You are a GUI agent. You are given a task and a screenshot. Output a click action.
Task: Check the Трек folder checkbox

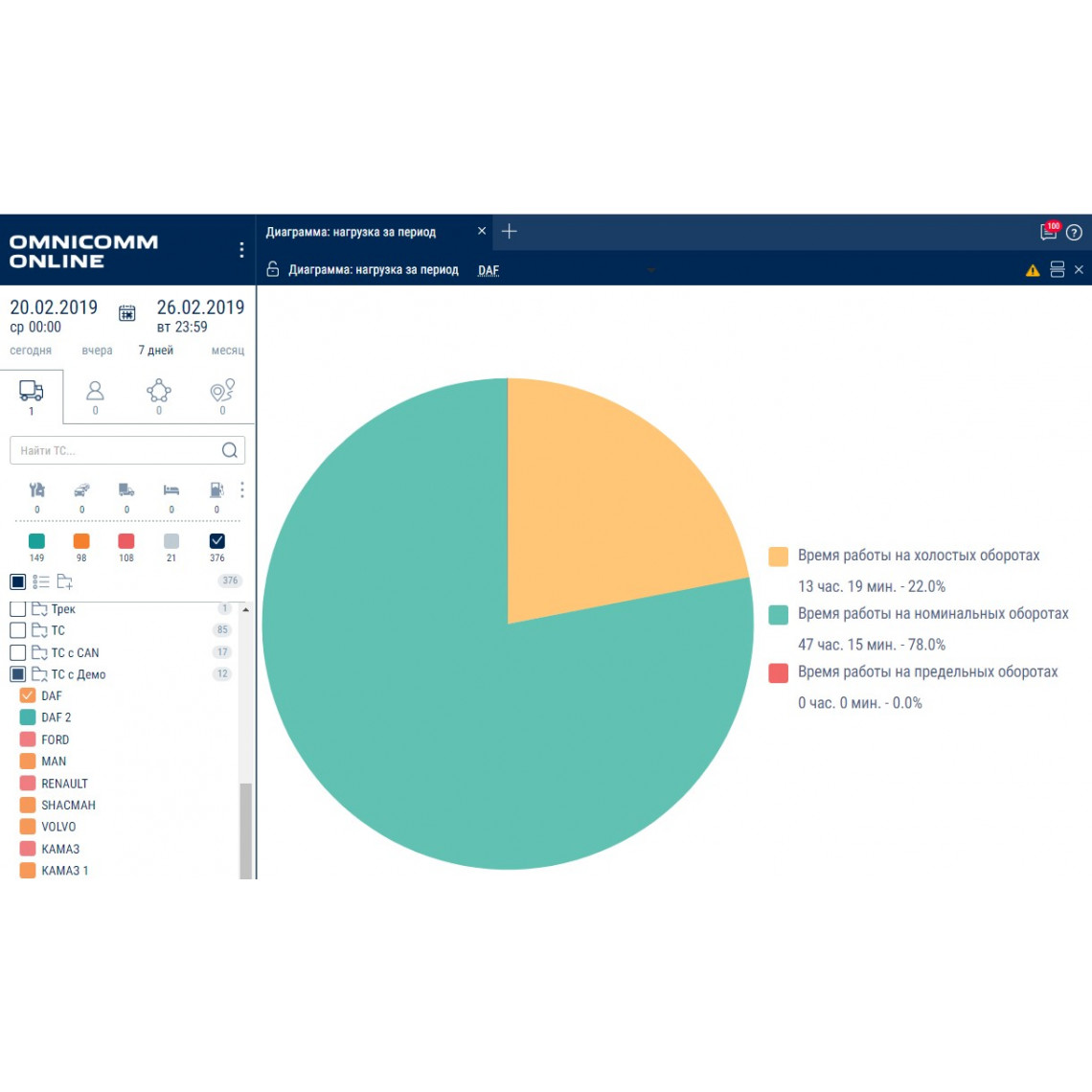(17, 608)
